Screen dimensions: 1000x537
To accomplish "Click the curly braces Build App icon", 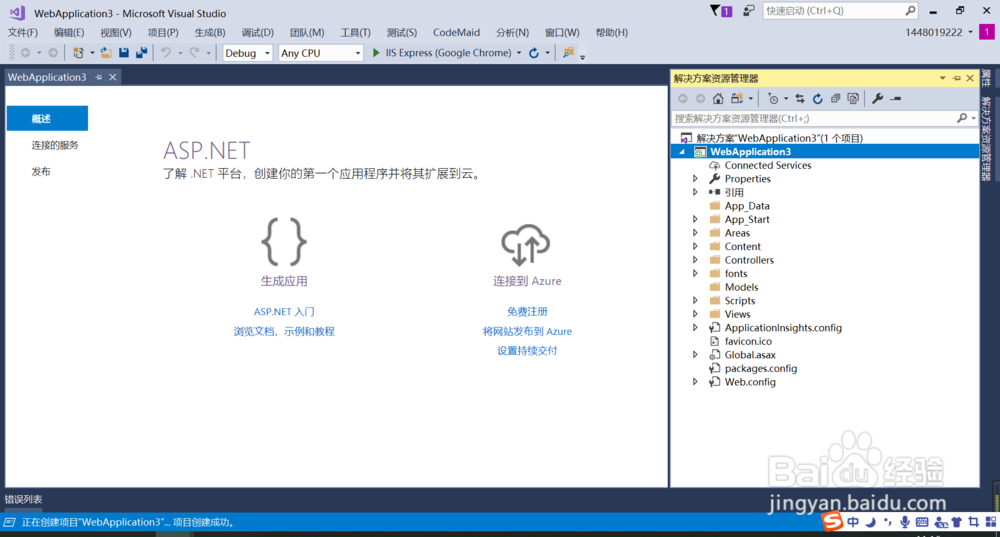I will coord(284,242).
